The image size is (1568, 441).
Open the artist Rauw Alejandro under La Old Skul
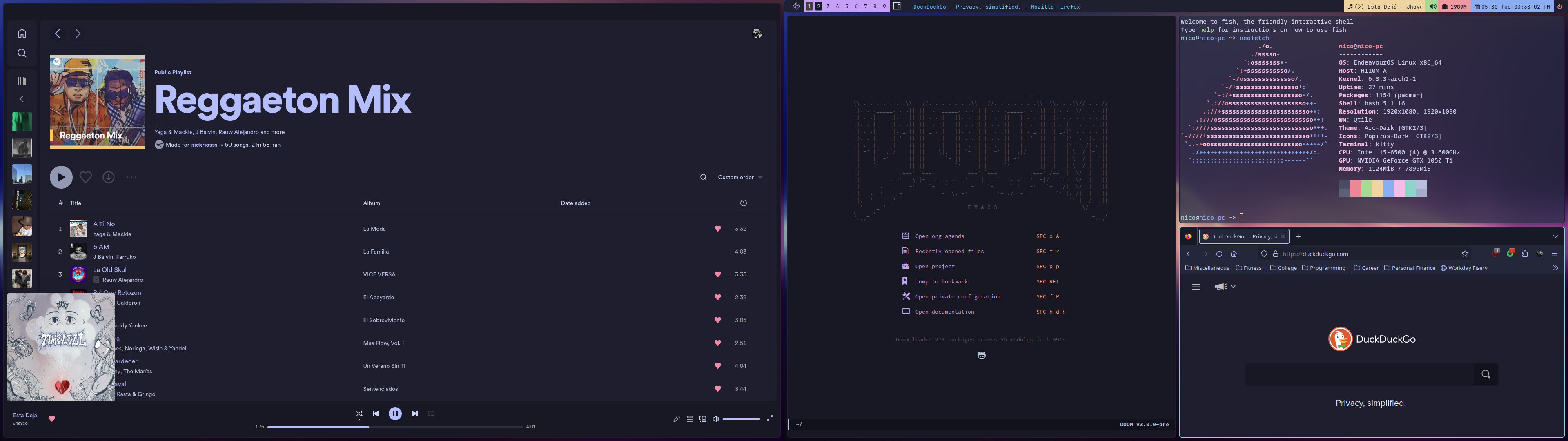tap(123, 280)
